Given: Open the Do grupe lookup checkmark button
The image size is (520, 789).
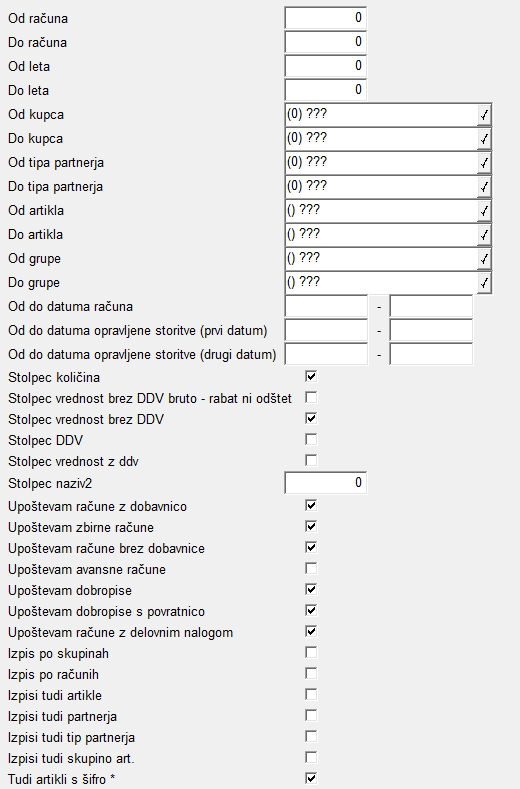Looking at the screenshot, I should point(484,283).
